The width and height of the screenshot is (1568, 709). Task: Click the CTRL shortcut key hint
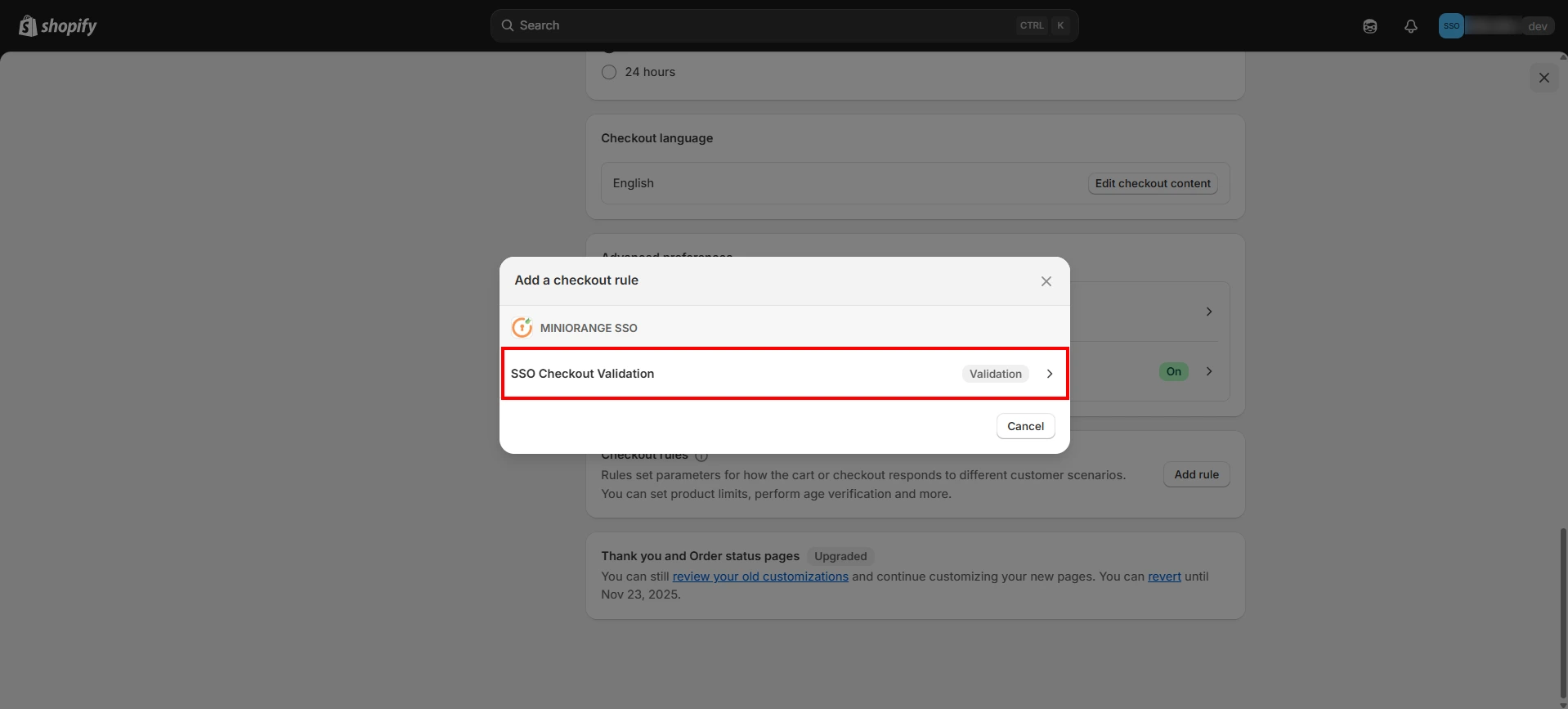(1032, 25)
